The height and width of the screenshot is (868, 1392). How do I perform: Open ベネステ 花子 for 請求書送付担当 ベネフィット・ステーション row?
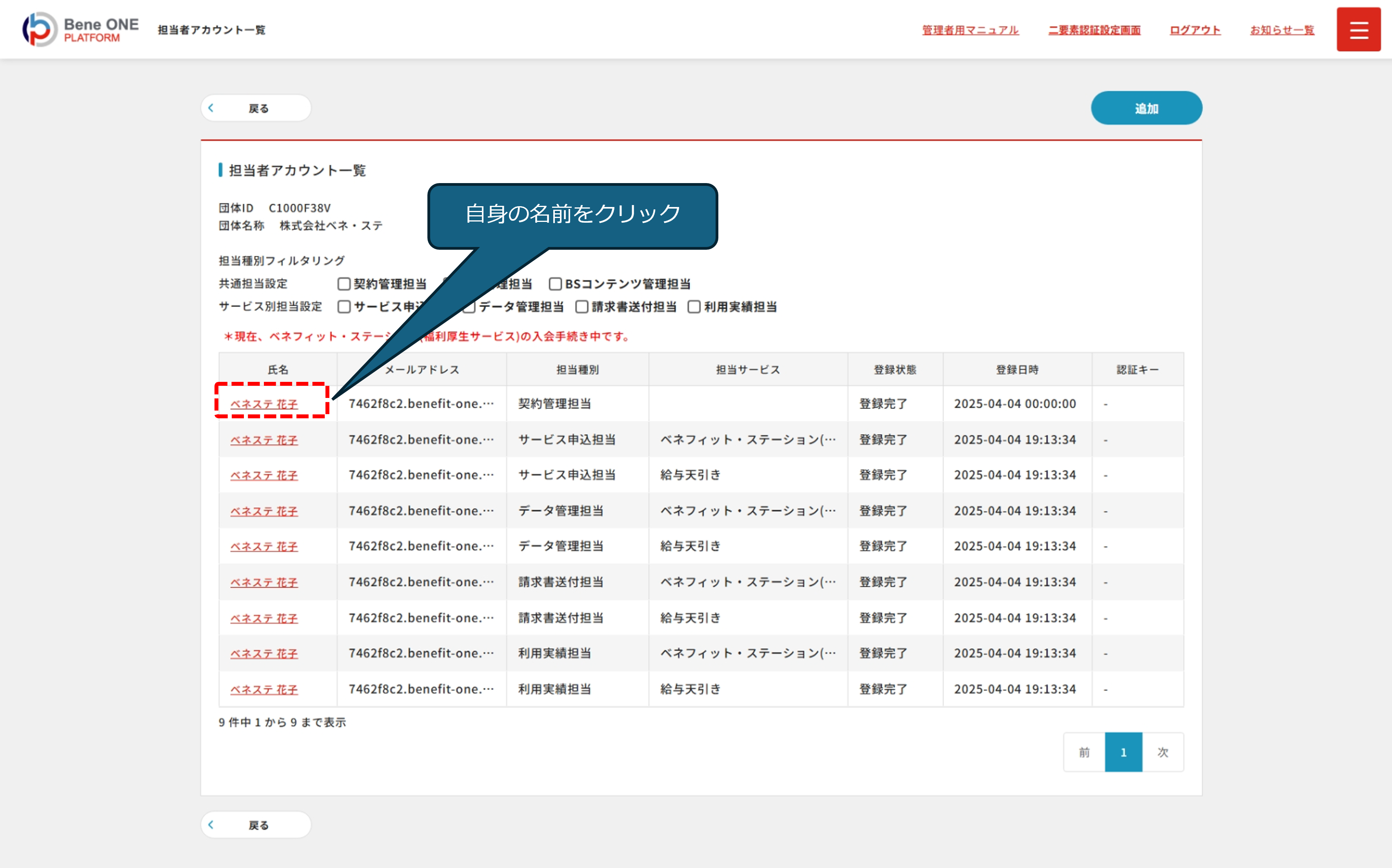(264, 582)
